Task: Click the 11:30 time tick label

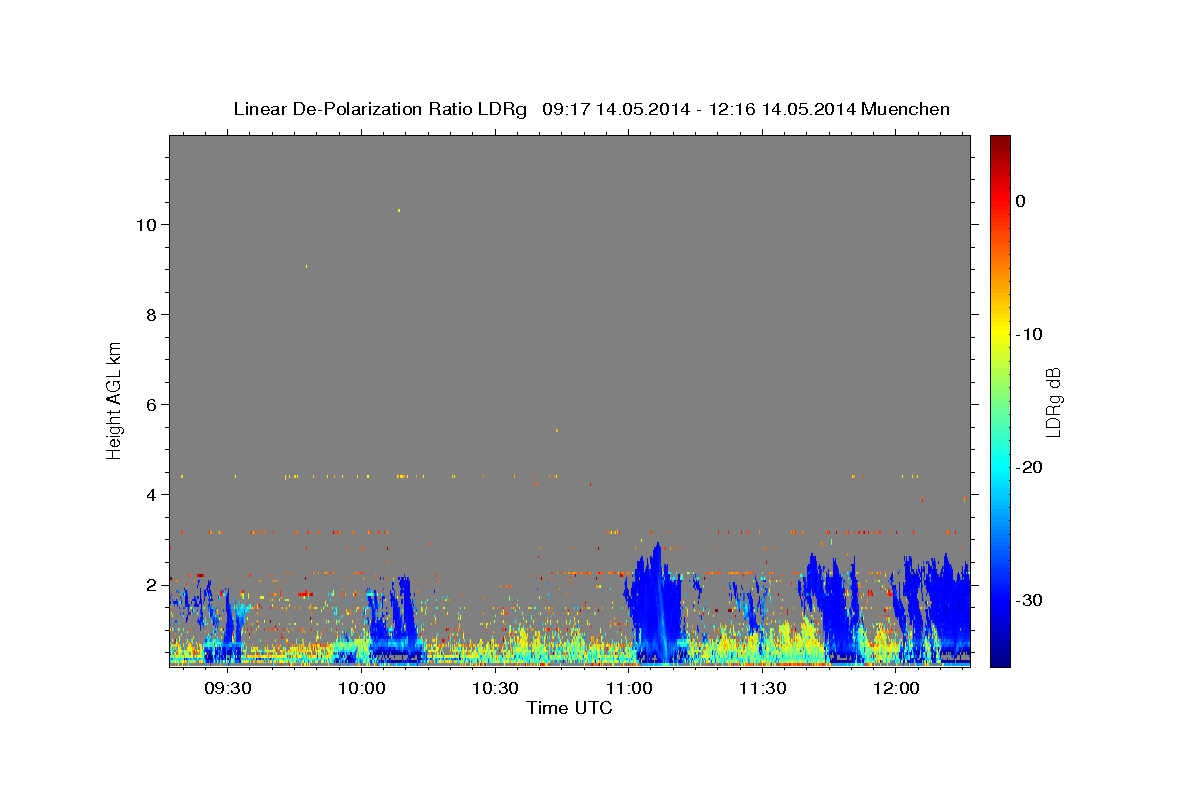Action: pyautogui.click(x=763, y=689)
